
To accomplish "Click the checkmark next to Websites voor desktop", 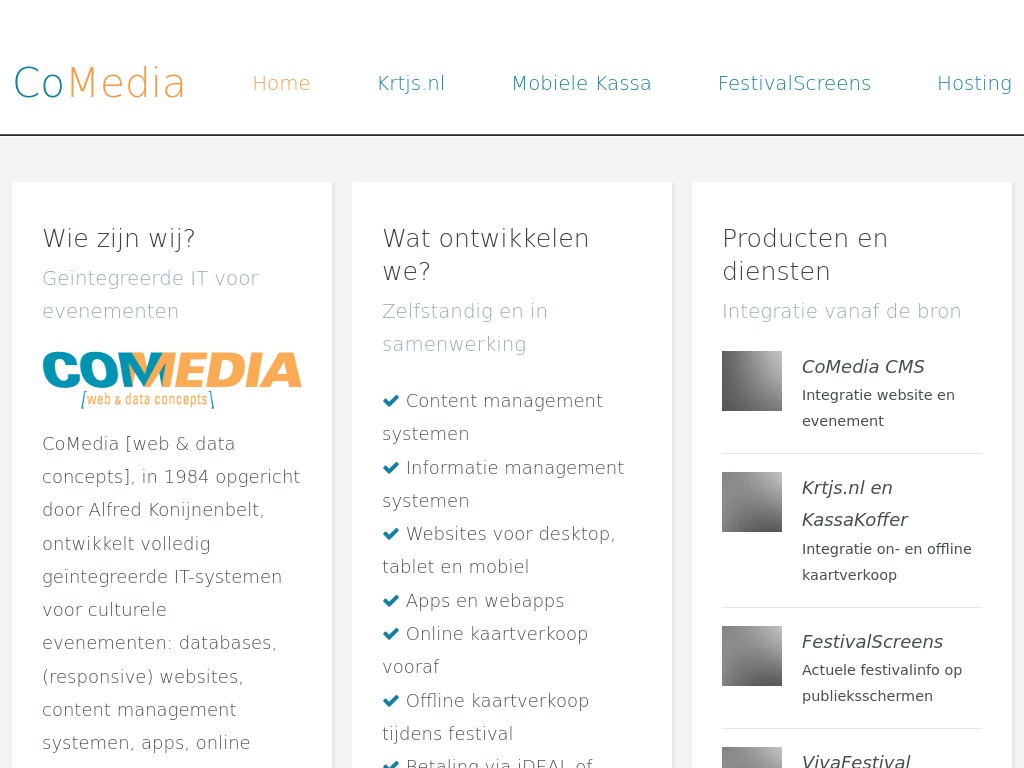I will tap(391, 534).
